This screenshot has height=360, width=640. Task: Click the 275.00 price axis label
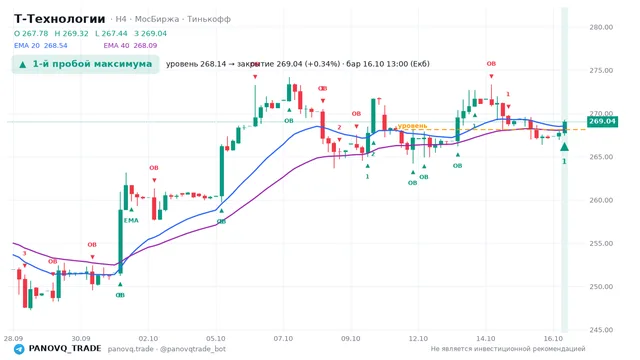click(601, 71)
